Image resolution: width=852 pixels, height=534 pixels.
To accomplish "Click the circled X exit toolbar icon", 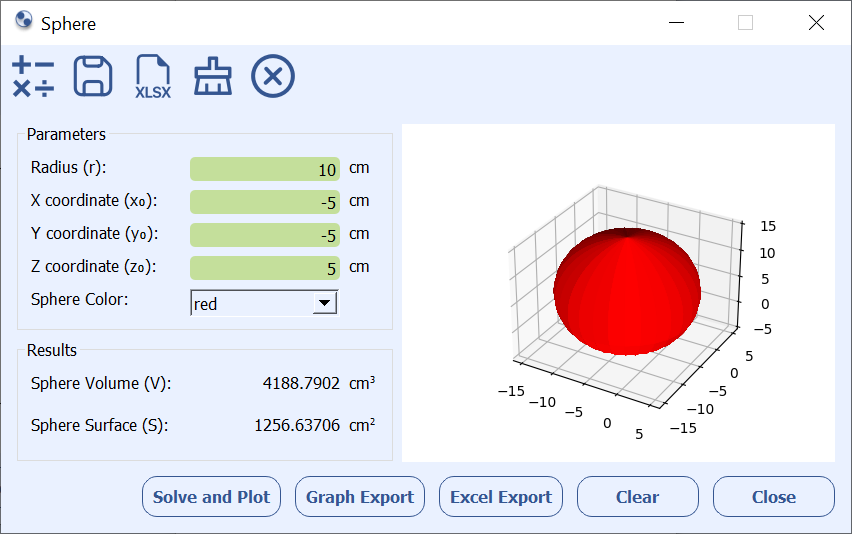I will [x=273, y=77].
